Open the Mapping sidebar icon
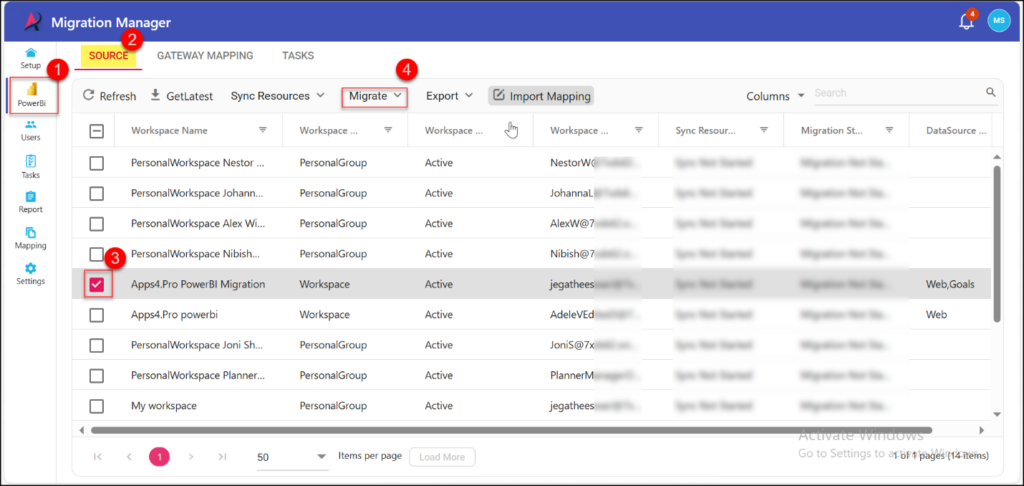Screen dimensions: 1024x486 pyautogui.click(x=31, y=233)
